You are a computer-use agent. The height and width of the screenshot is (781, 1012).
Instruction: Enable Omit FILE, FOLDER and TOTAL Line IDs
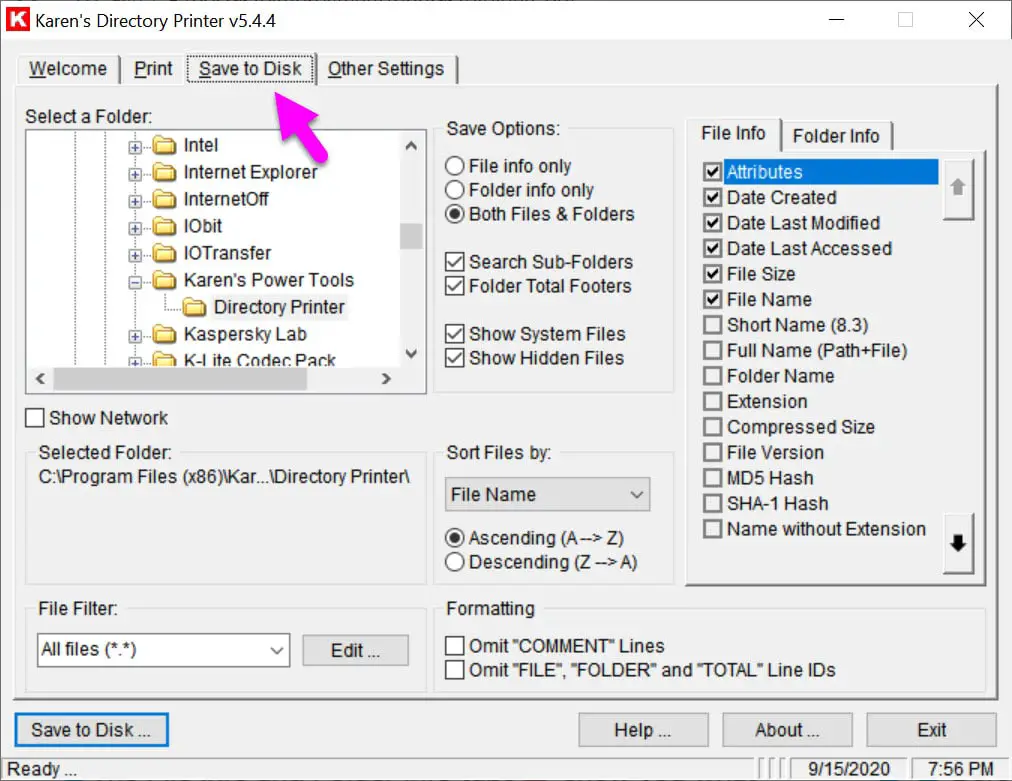(640, 669)
